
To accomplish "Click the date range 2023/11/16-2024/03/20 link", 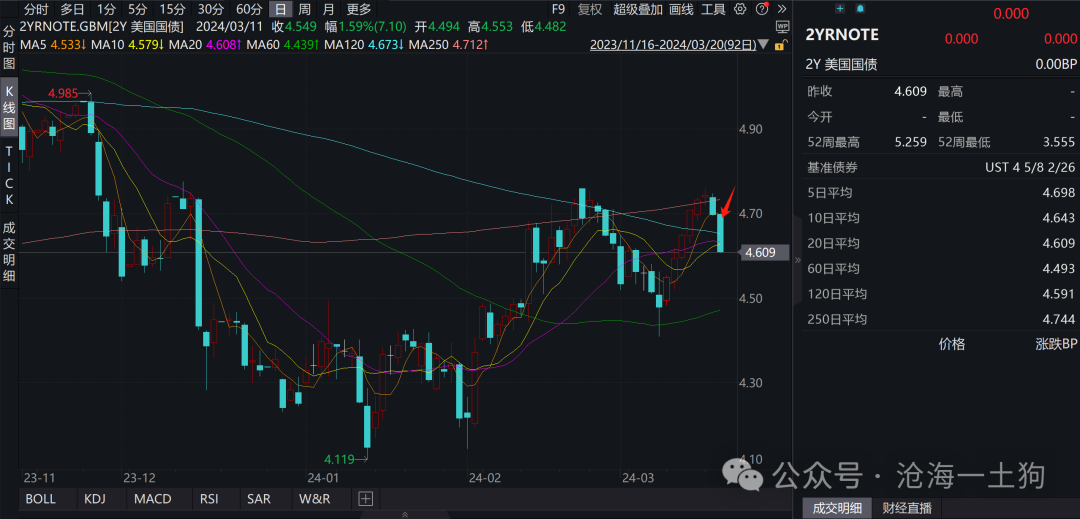I will [x=673, y=45].
